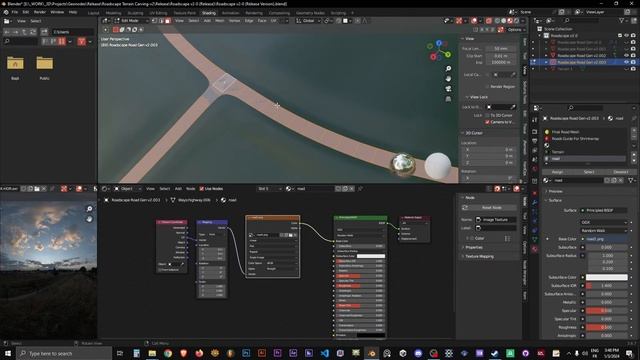Viewport: 640px width, 360px height.
Task: Toggle the X-ray icon in the viewport header
Action: point(488,21)
